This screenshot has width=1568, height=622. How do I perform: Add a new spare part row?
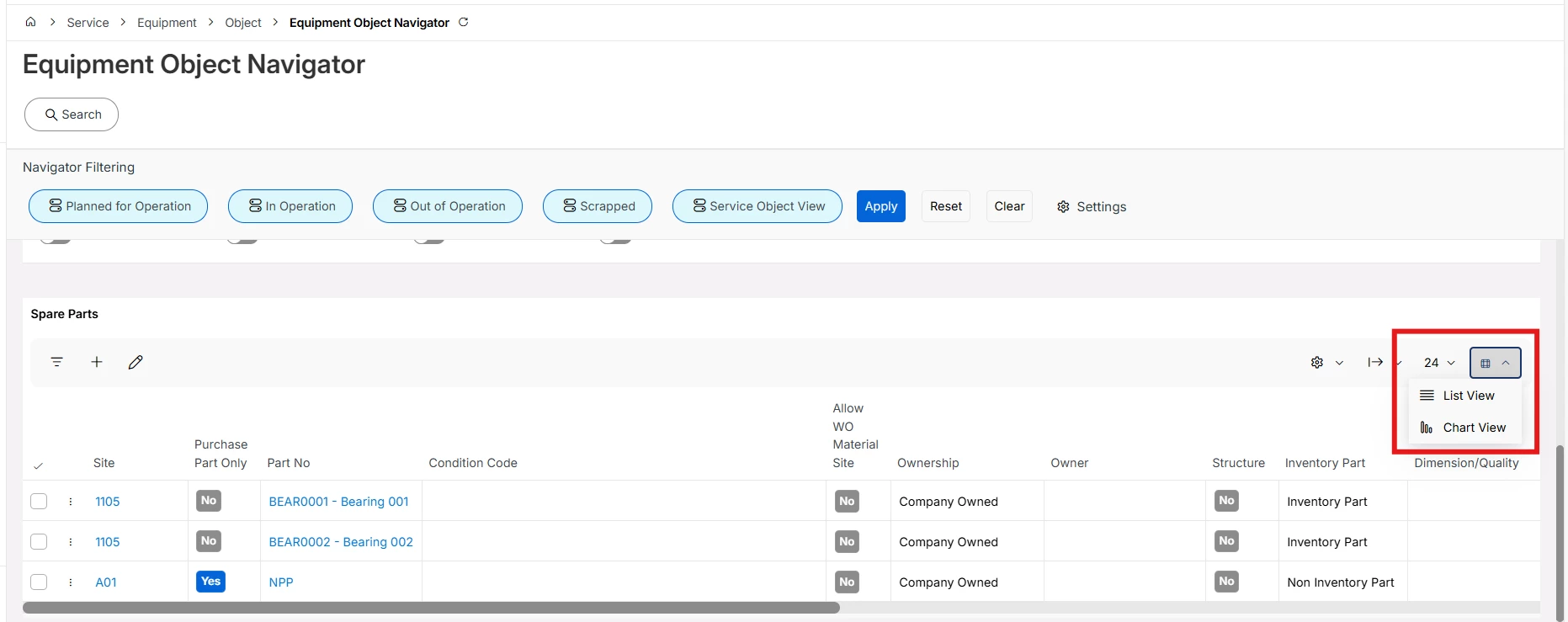tap(97, 362)
